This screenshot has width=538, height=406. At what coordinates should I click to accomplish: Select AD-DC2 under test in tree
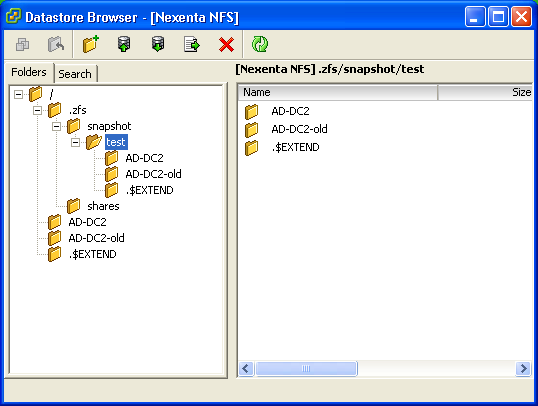(x=144, y=158)
